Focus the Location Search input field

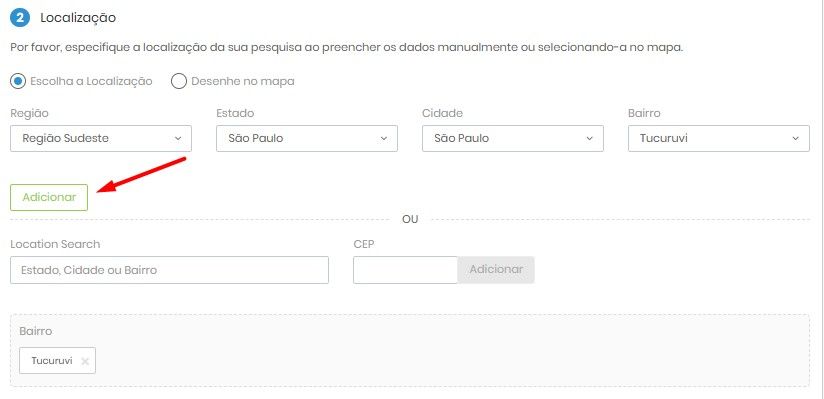tap(169, 270)
